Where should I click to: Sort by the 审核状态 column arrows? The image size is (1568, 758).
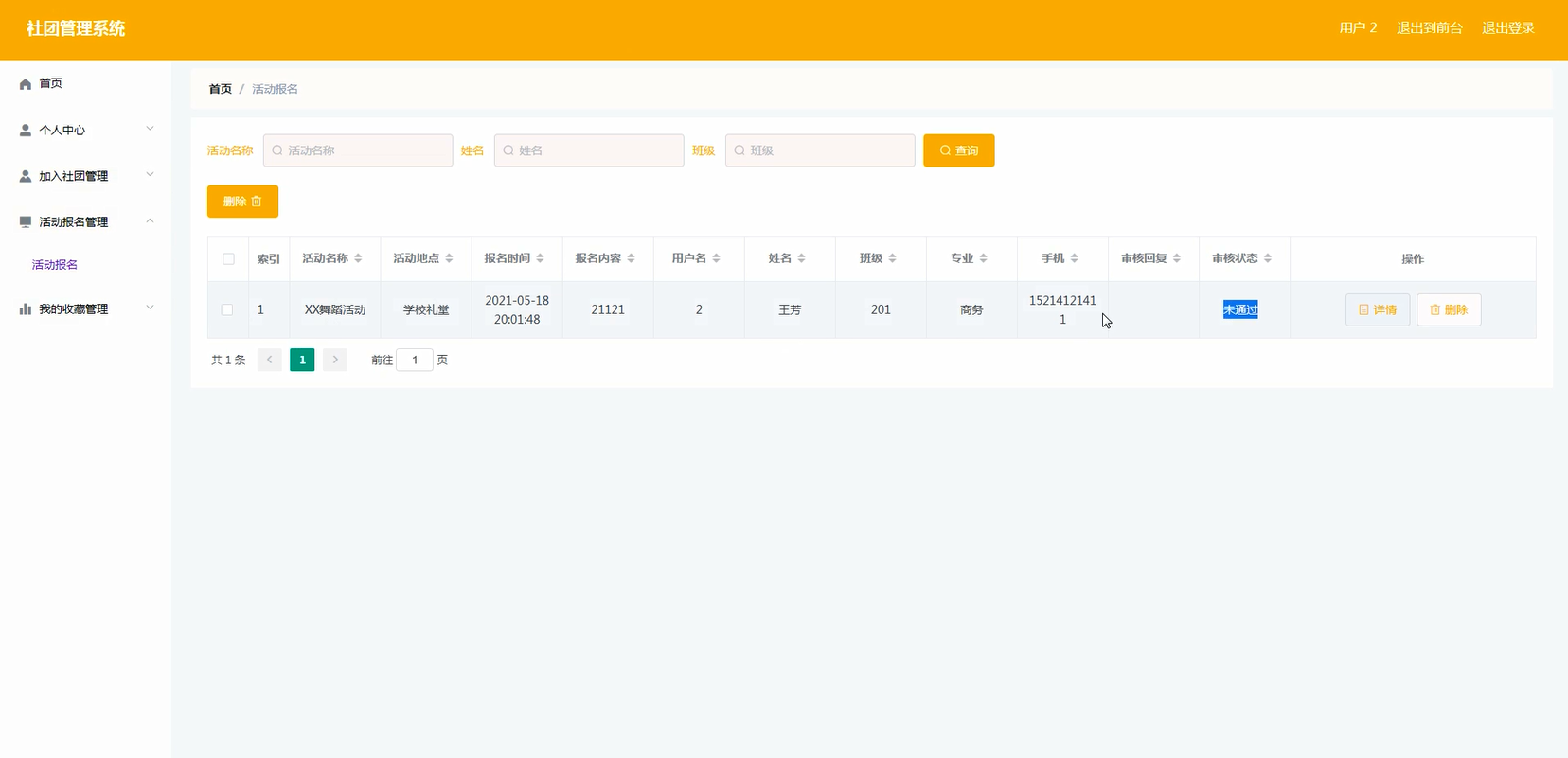[x=1267, y=258]
